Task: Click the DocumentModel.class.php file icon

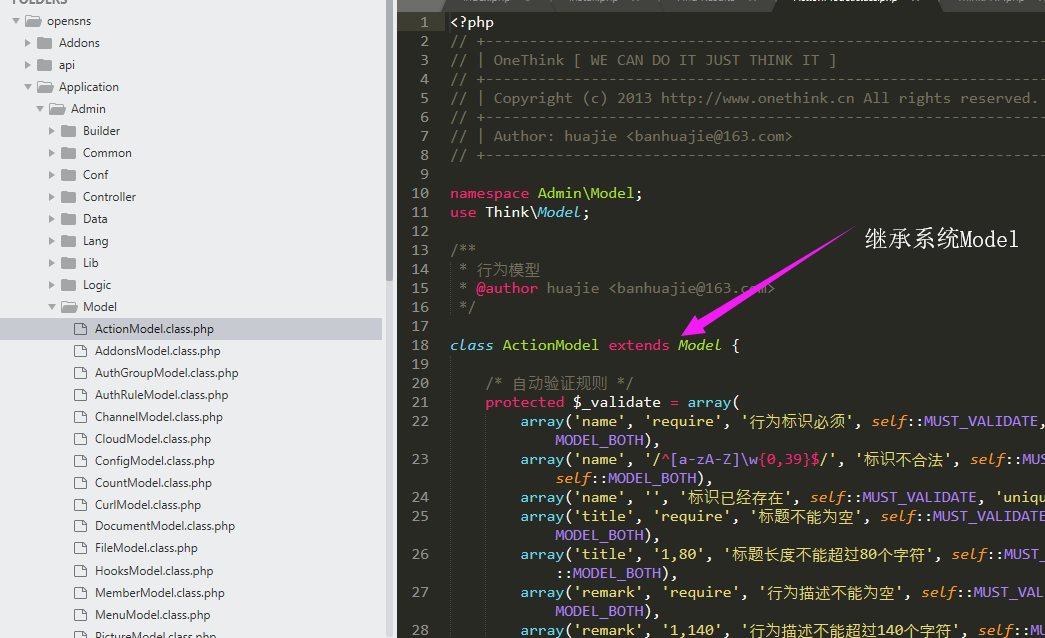Action: click(81, 526)
